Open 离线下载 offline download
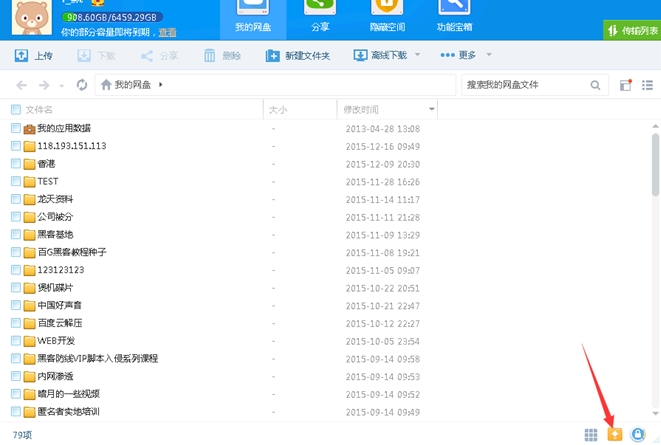The image size is (661, 445). pyautogui.click(x=380, y=55)
